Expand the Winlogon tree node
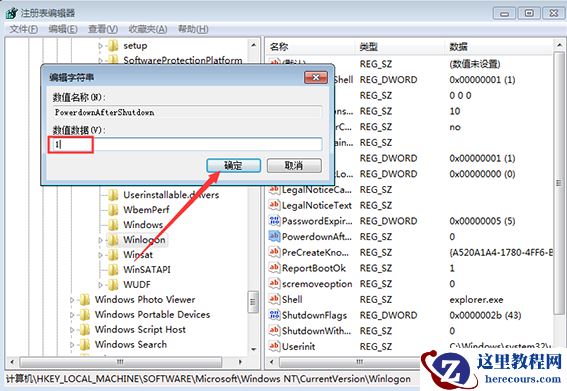567x391 pixels. pyautogui.click(x=101, y=240)
